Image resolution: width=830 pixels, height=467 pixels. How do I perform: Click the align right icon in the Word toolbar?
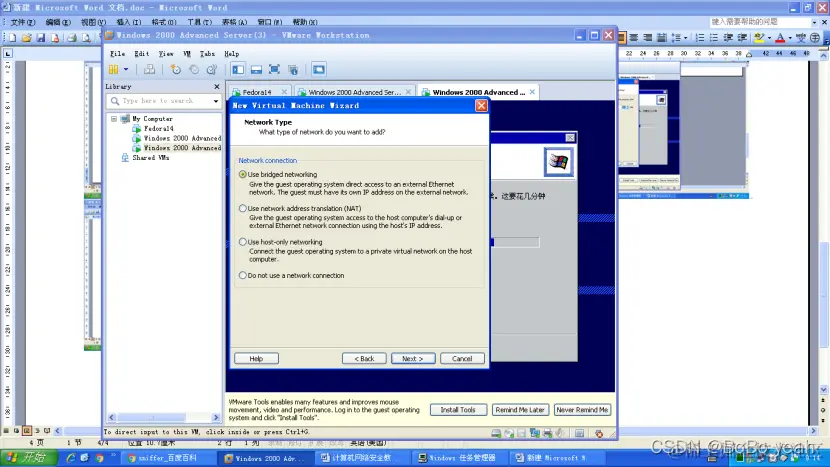[647, 38]
